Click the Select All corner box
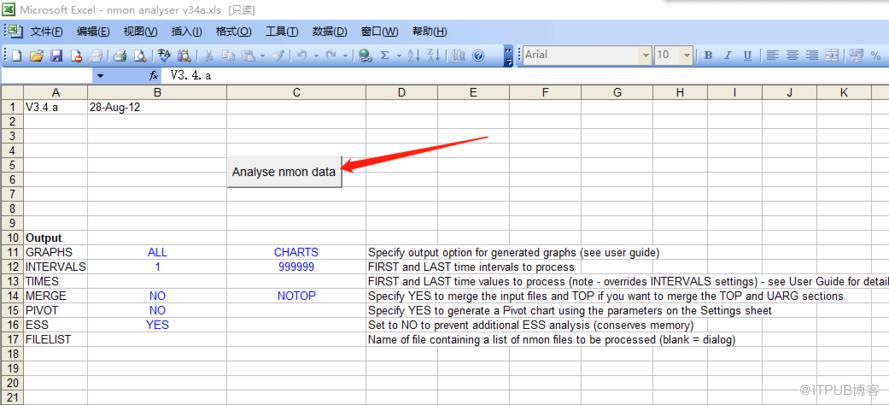Viewport: 889px width, 405px height. 11,92
